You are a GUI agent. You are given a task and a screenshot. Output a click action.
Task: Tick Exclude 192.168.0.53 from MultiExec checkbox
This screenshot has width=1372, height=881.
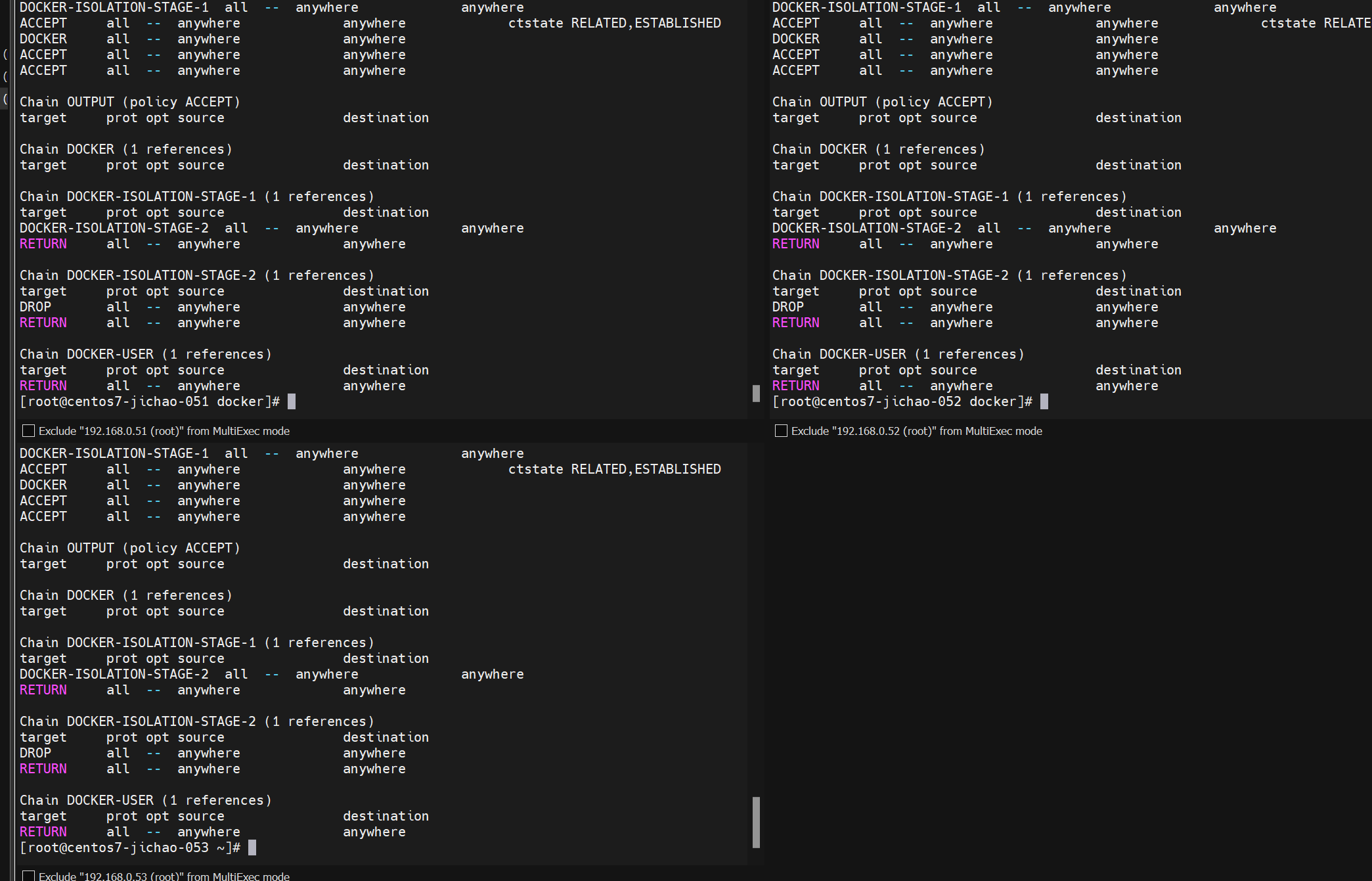tap(28, 876)
